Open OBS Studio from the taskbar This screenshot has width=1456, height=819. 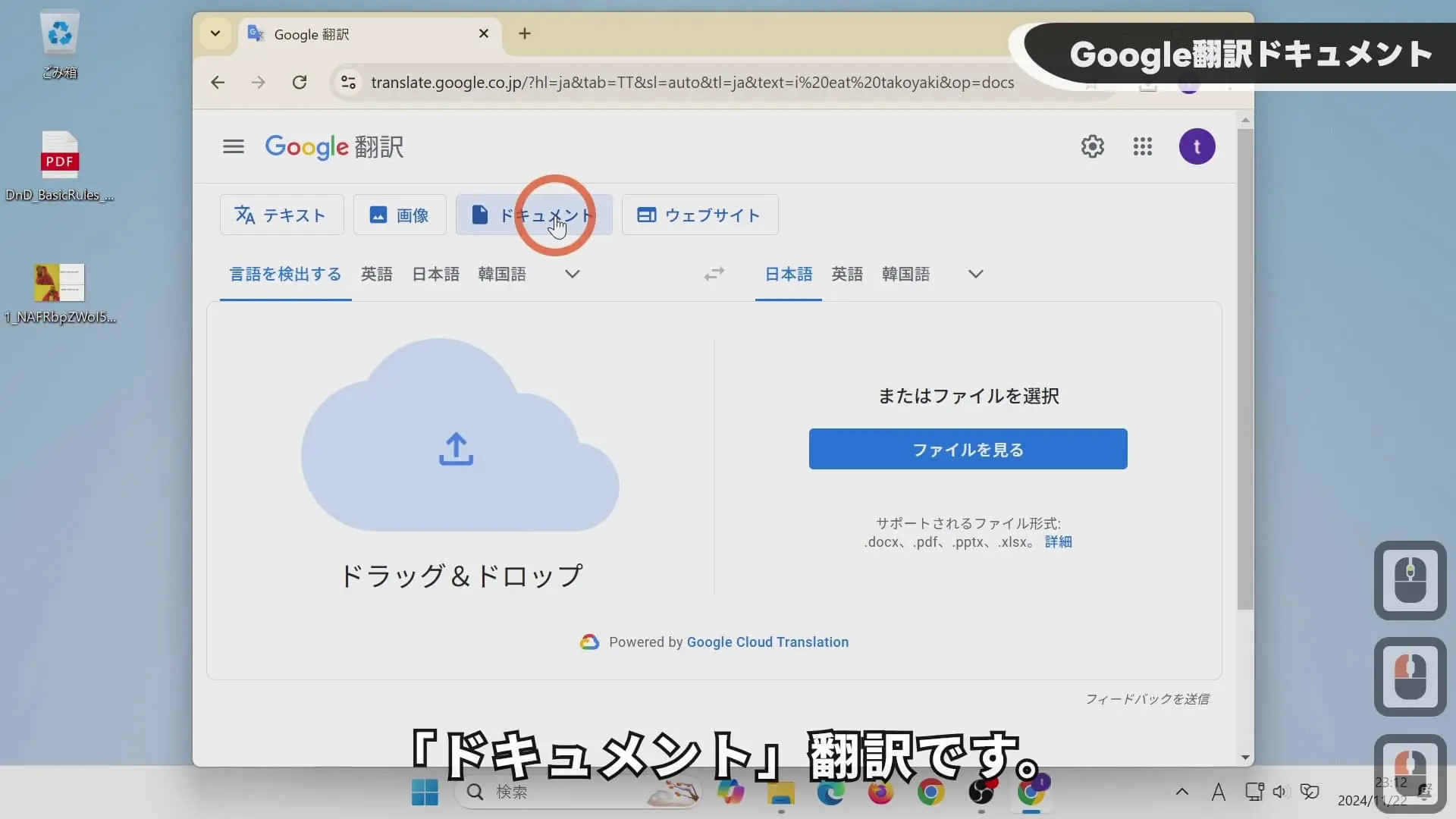981,793
